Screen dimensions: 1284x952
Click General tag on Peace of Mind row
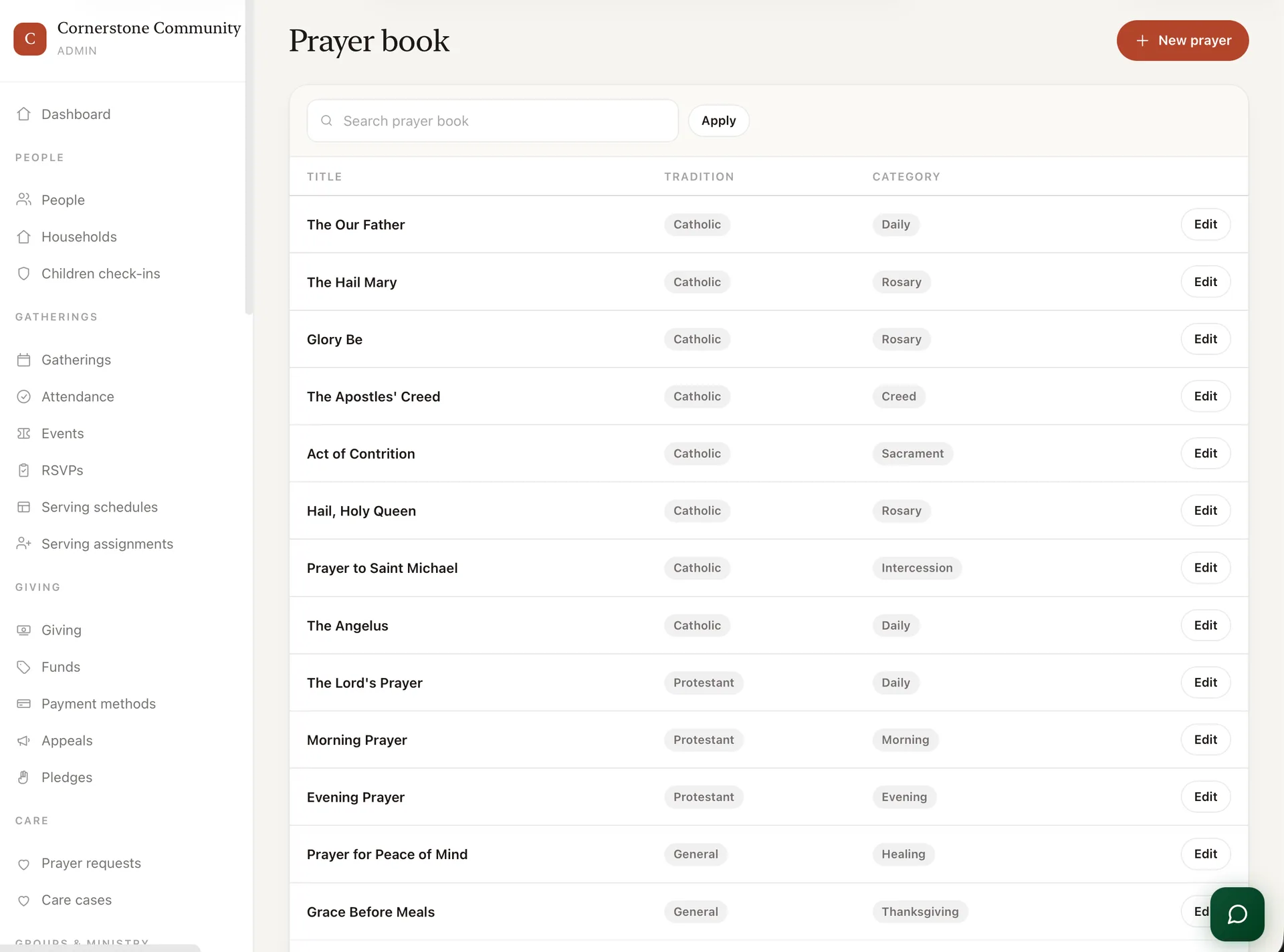[x=695, y=854]
